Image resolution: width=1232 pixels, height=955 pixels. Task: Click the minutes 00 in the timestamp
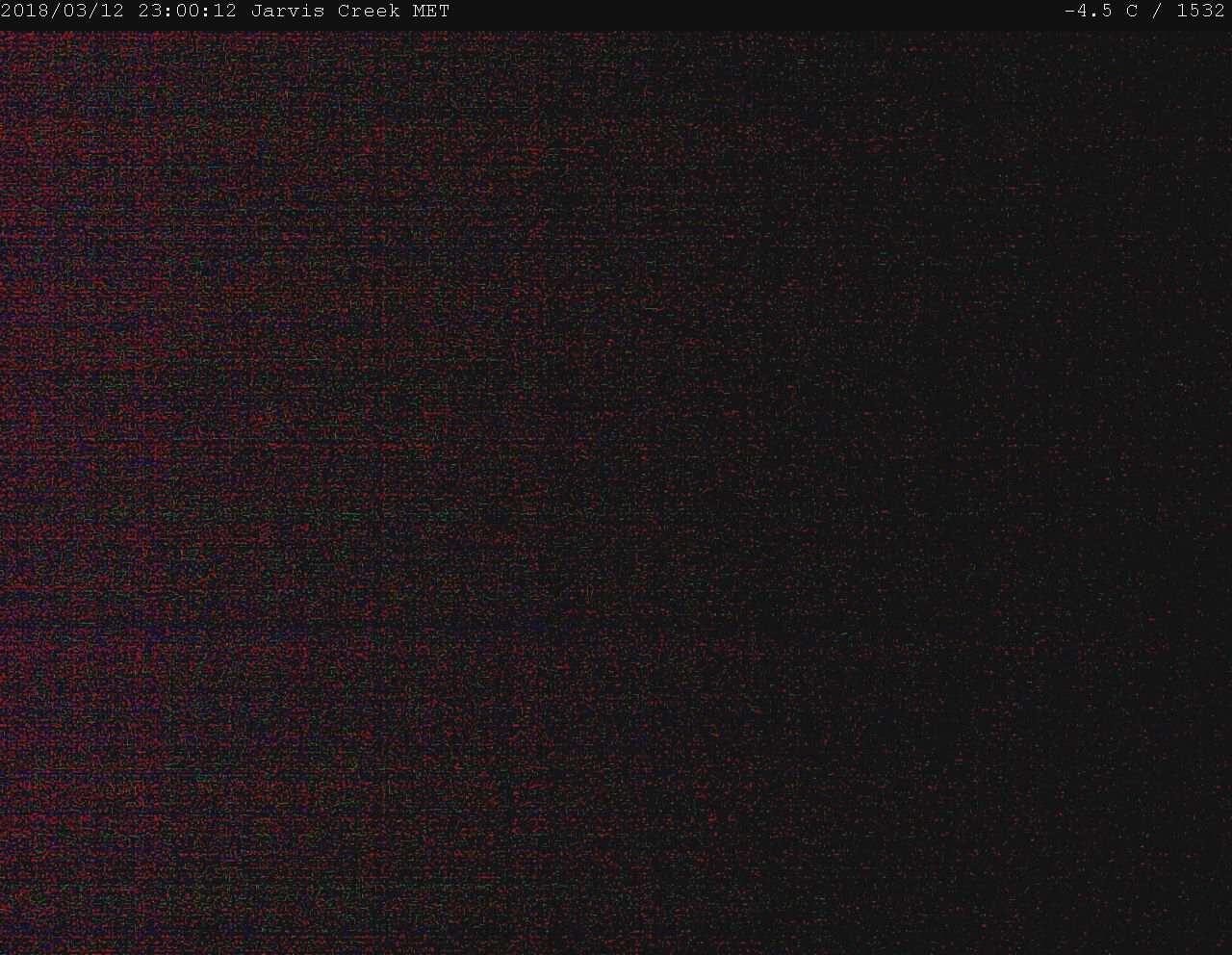(187, 12)
